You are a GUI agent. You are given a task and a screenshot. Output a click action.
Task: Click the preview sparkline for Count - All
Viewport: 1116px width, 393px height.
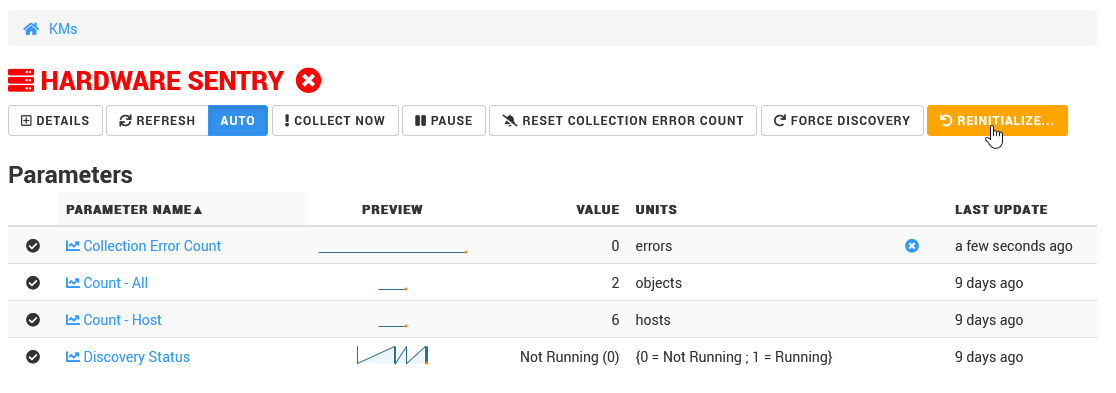(x=392, y=288)
